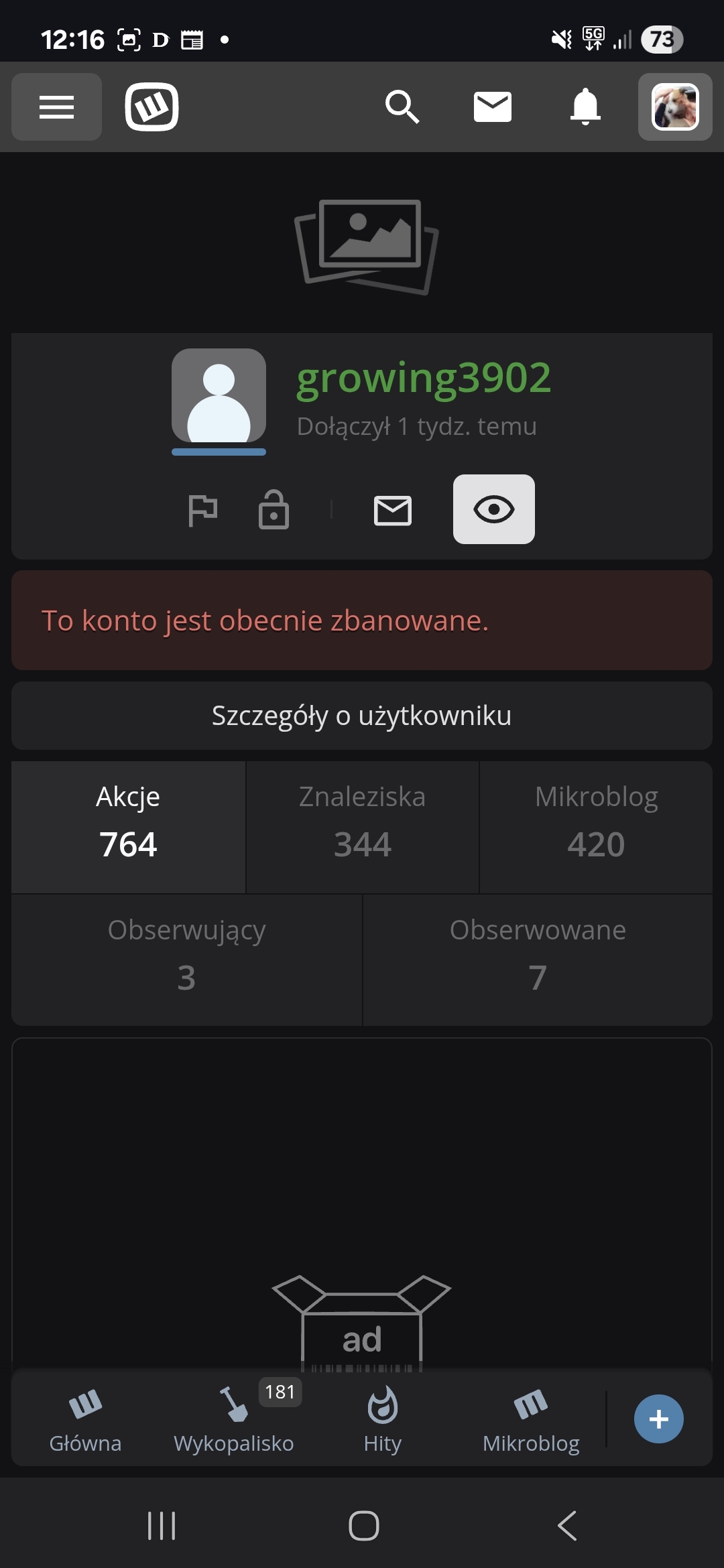
Task: Open the hamburger menu
Action: click(x=56, y=107)
